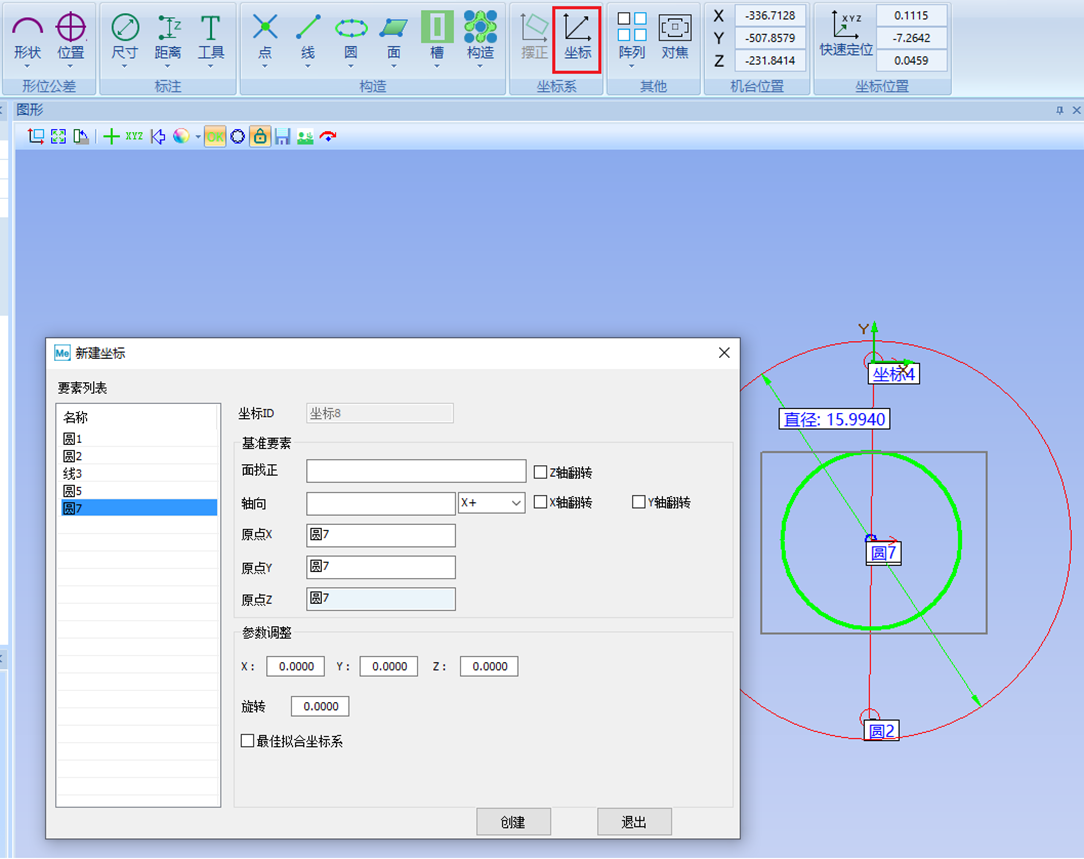Open the color wheel dropdown arrow

[197, 137]
